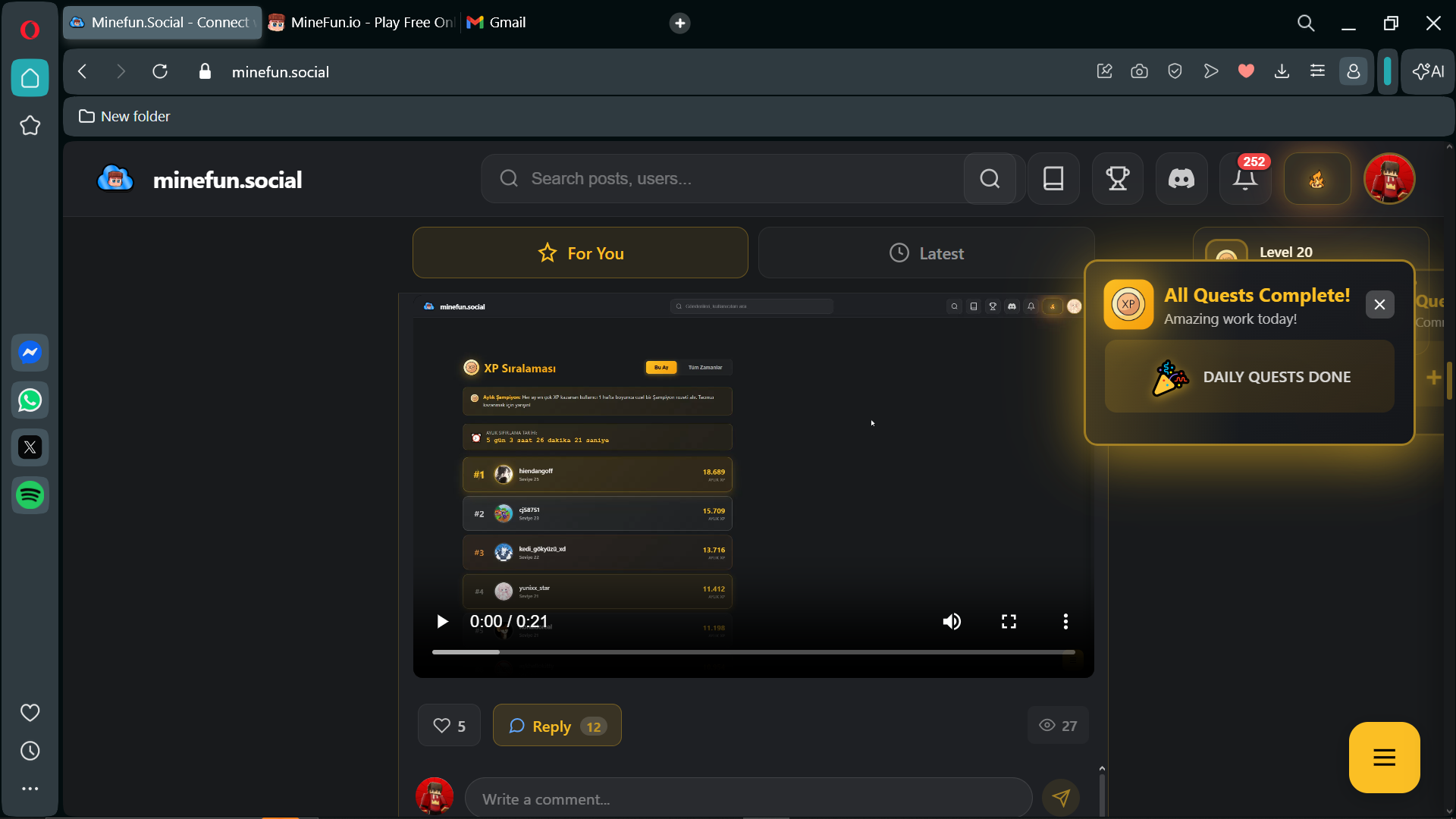Mute the video volume

[x=952, y=622]
